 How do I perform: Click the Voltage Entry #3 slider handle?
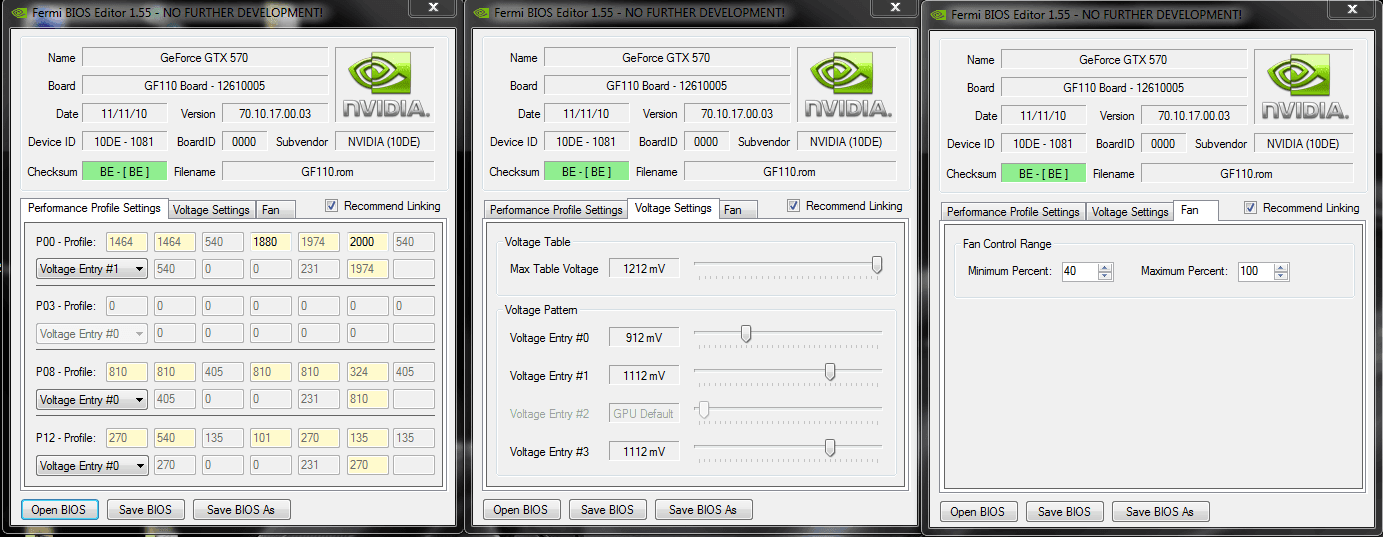coord(830,448)
